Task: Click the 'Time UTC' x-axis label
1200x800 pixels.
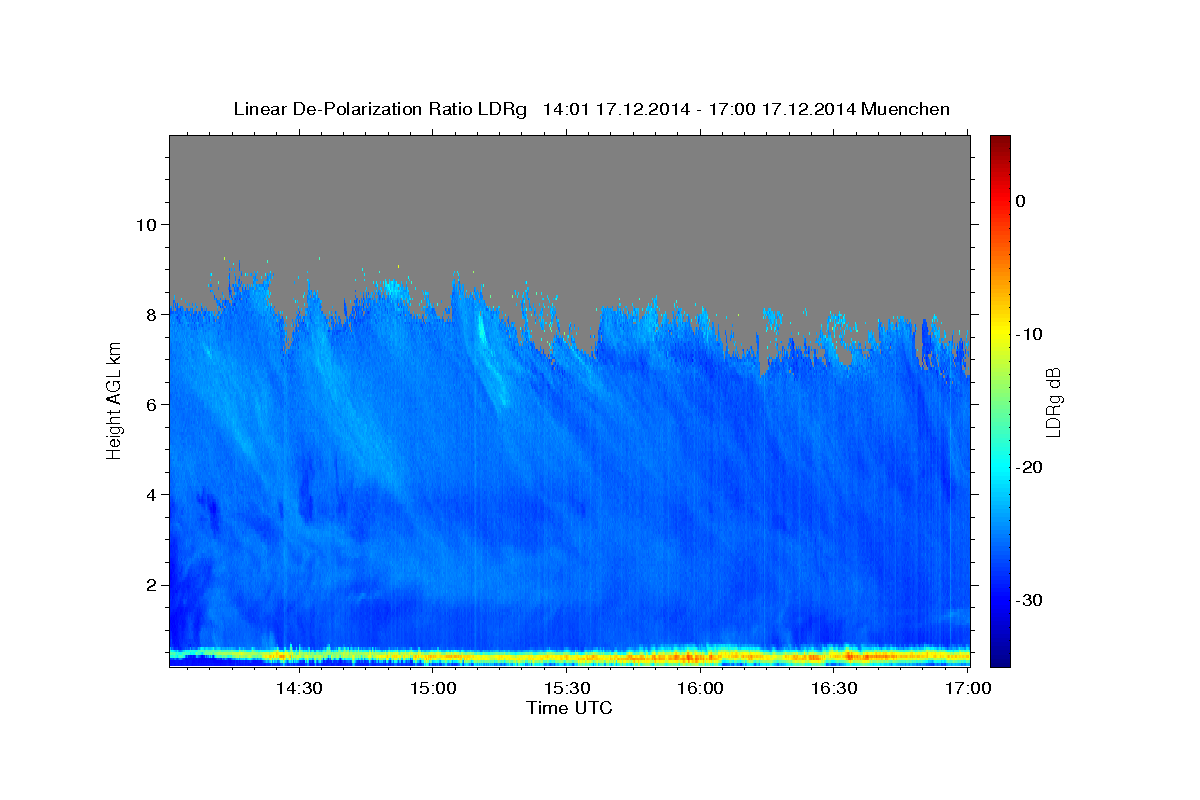Action: point(569,708)
